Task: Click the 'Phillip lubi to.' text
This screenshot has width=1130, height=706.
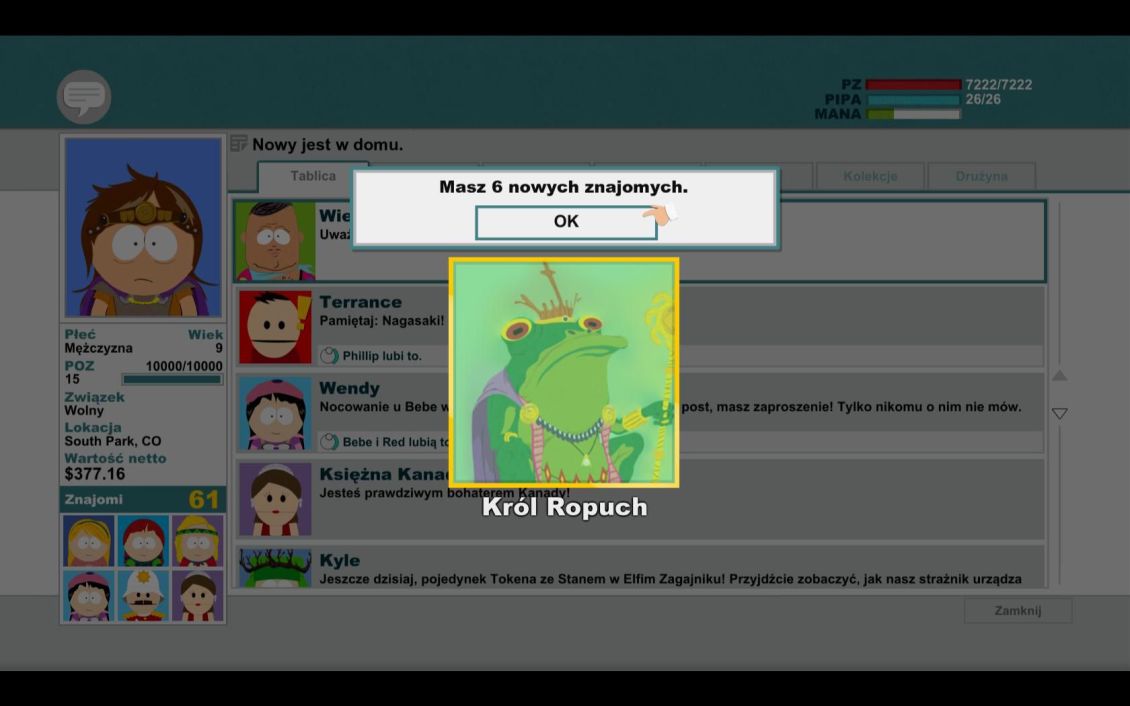Action: click(382, 356)
